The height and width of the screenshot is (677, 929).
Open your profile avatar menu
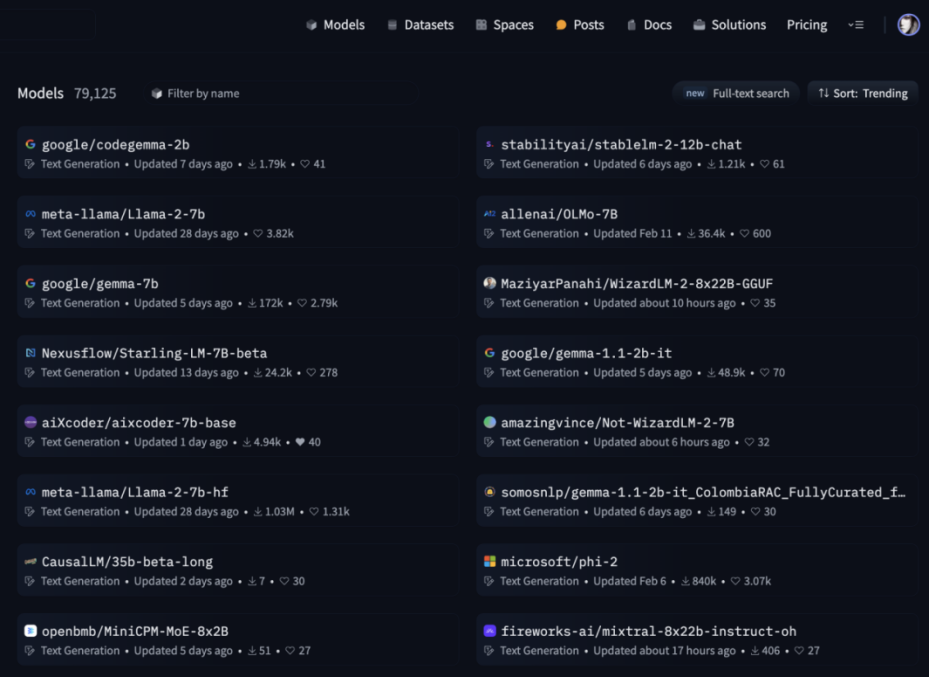pyautogui.click(x=908, y=24)
